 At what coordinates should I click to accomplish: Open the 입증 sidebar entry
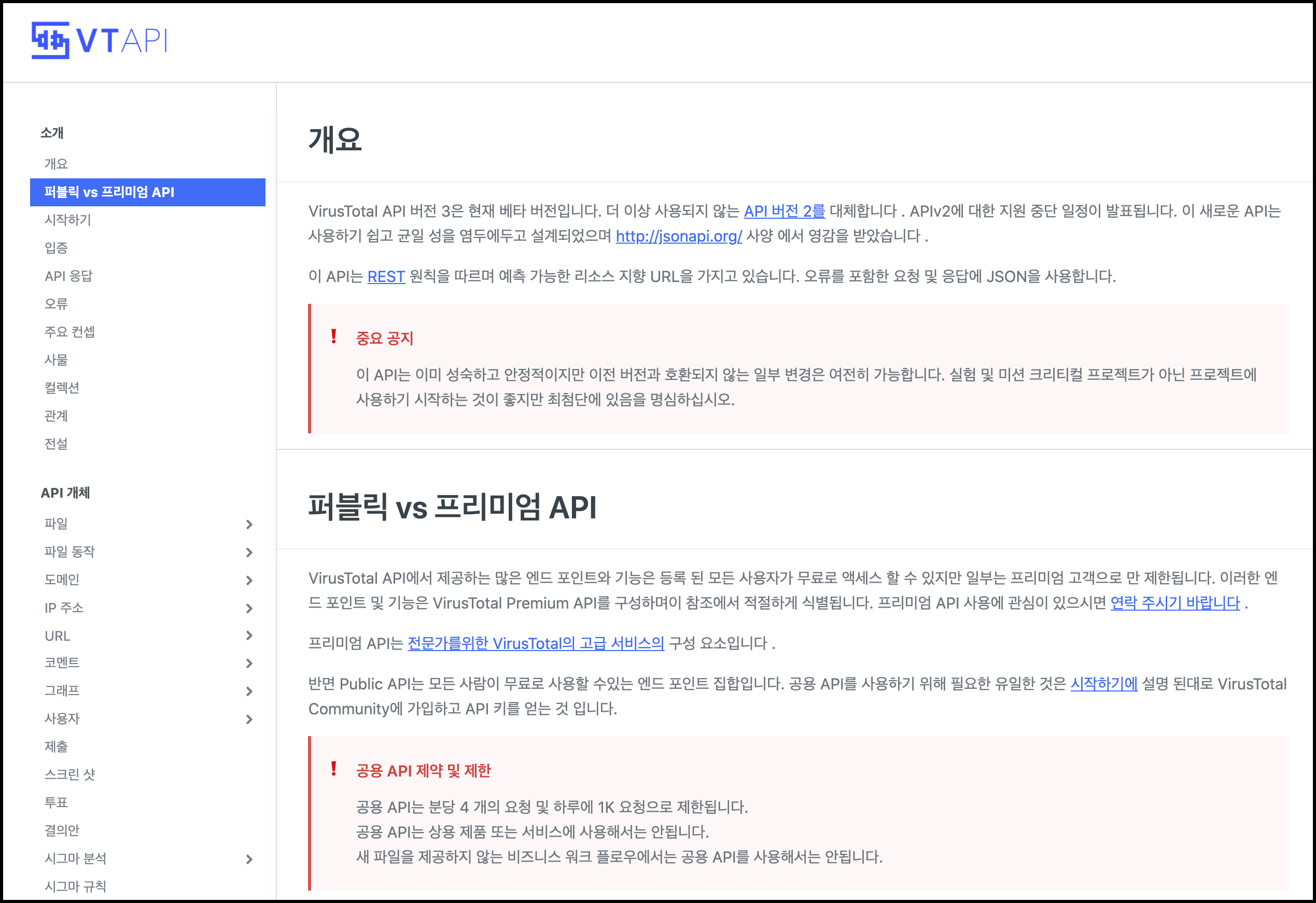point(56,248)
